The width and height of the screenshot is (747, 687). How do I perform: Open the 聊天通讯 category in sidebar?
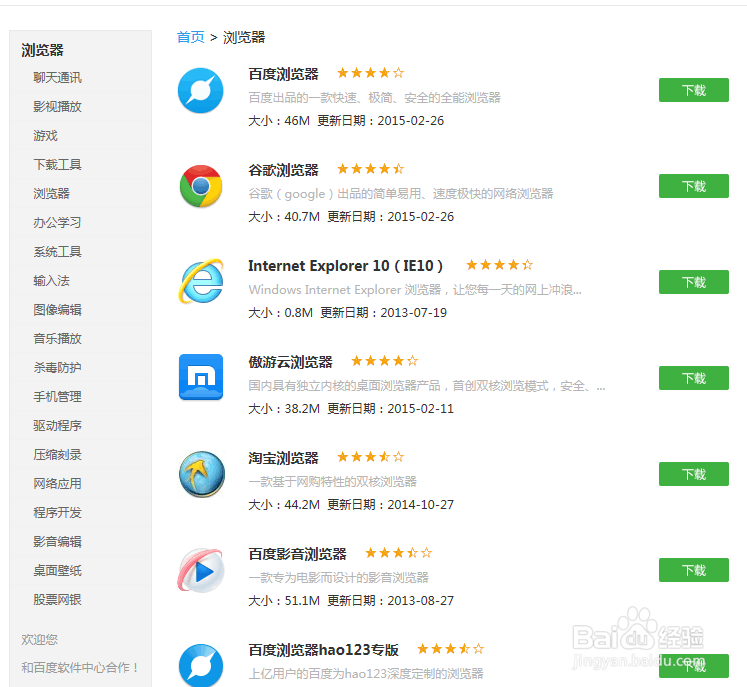pyautogui.click(x=57, y=78)
